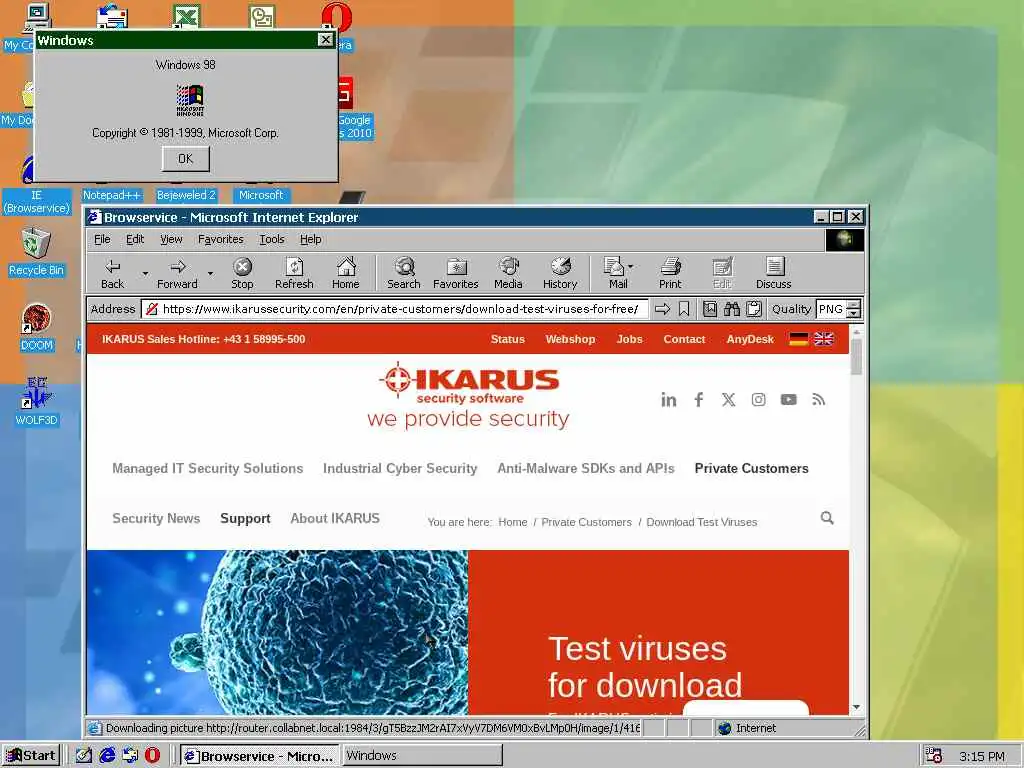Click the bookmark ribbon icon after the Go arrow
The image size is (1024, 768).
pos(684,309)
